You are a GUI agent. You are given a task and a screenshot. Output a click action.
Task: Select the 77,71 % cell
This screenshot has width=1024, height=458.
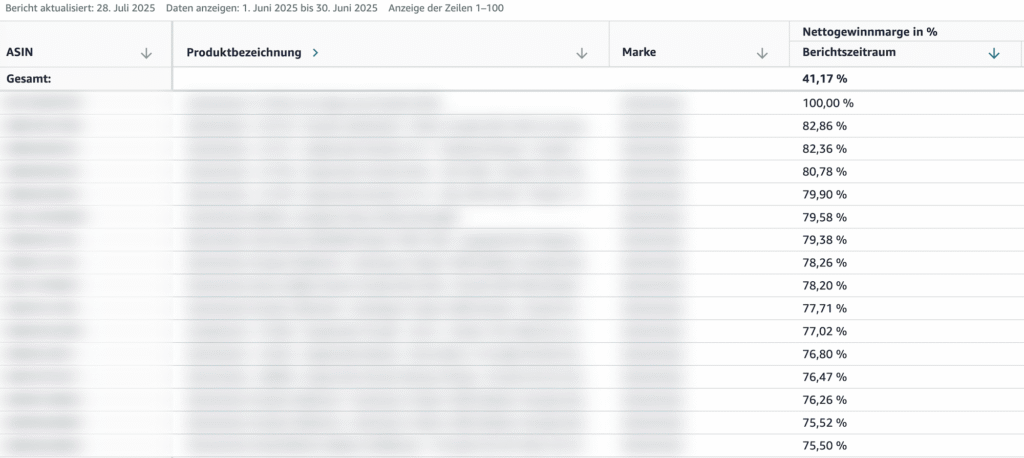(824, 308)
